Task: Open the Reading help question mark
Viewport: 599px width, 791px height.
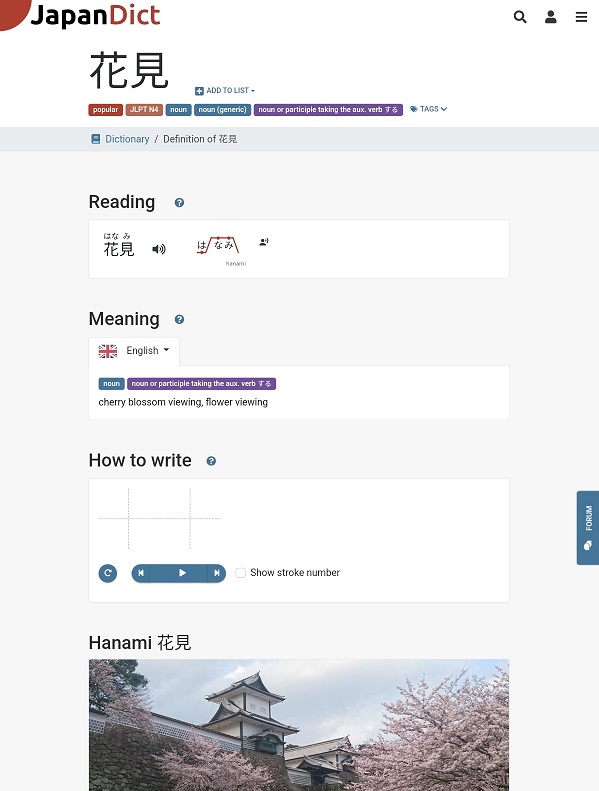Action: (179, 203)
